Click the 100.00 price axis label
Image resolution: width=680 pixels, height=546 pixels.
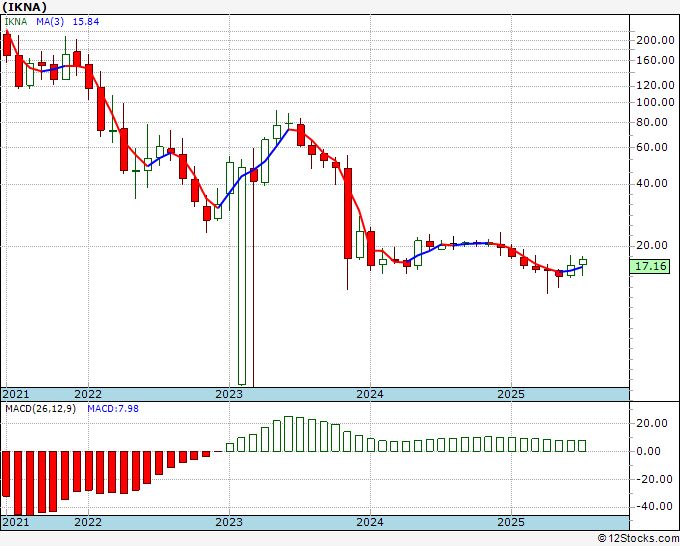(x=655, y=102)
